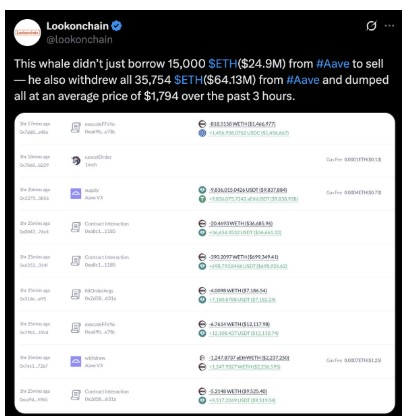Click the $ETH cashtag before ($64.13M)

188,80
